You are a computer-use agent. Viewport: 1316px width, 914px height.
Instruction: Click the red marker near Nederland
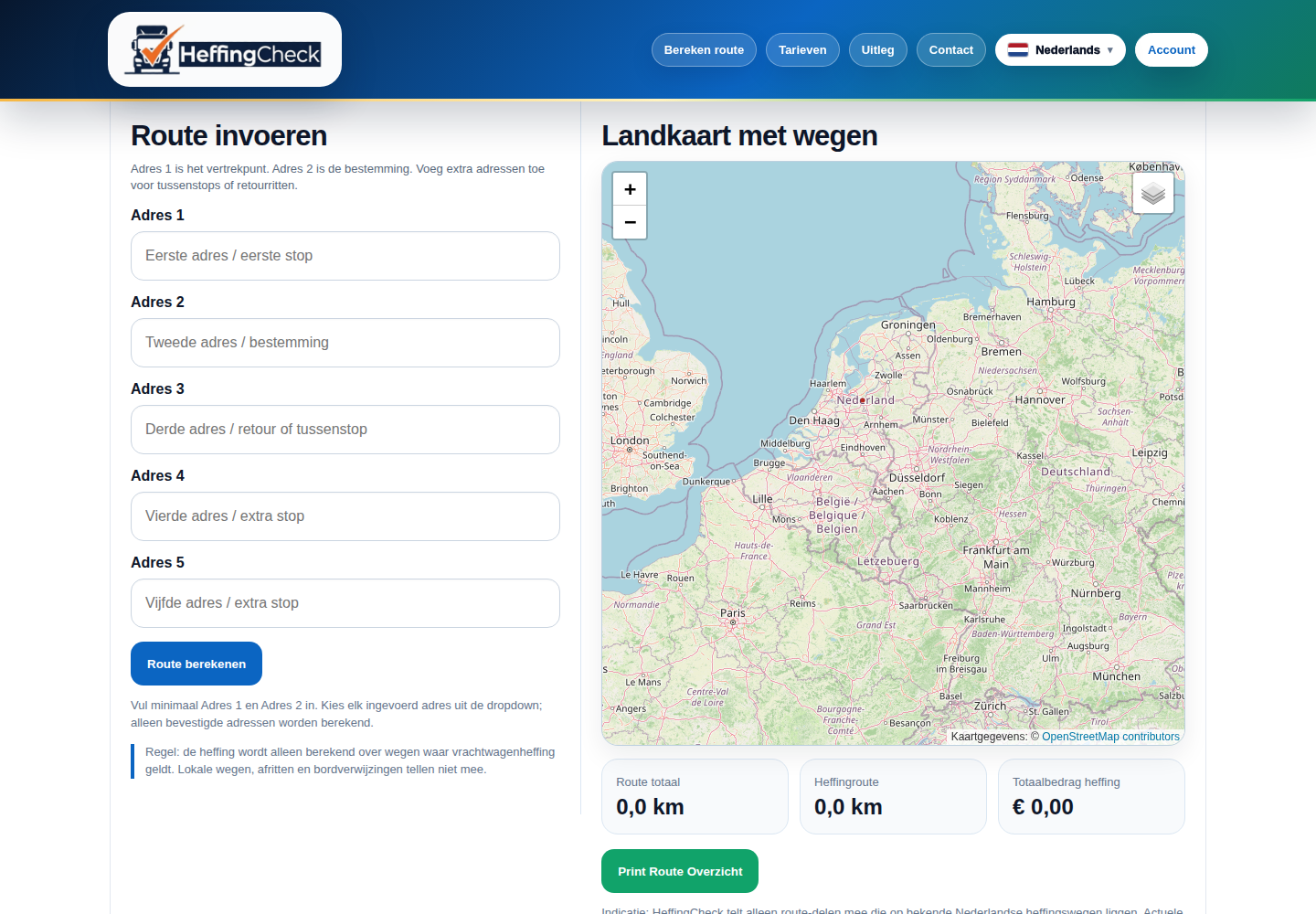point(862,400)
